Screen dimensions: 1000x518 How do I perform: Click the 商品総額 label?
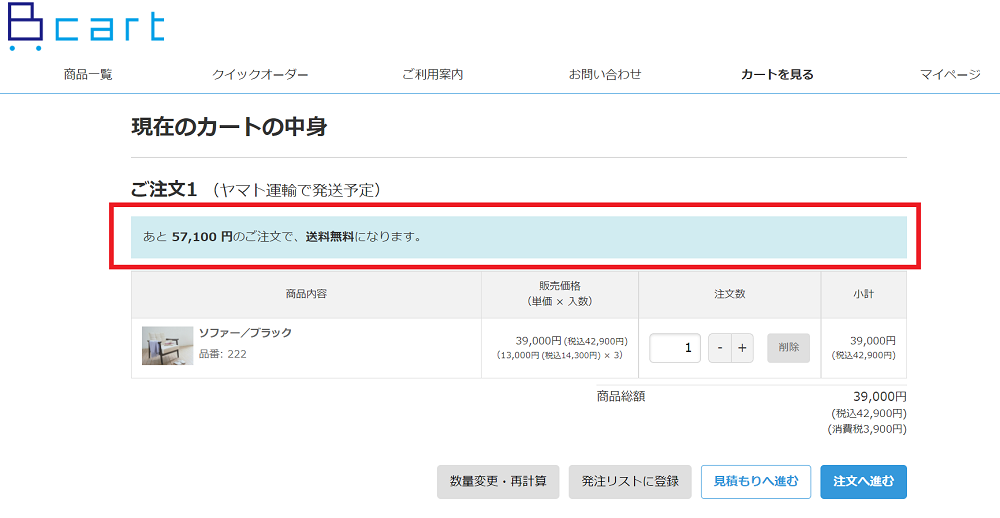[621, 397]
